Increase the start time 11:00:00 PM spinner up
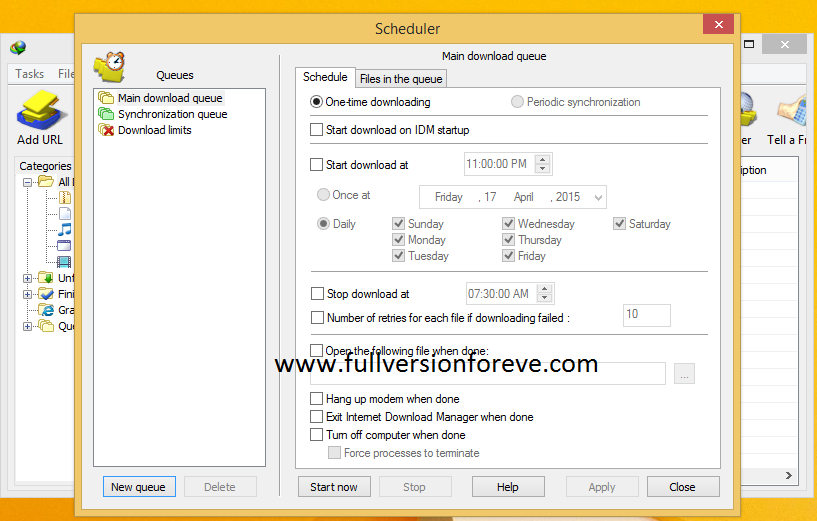The height and width of the screenshot is (521, 817). tap(542, 159)
